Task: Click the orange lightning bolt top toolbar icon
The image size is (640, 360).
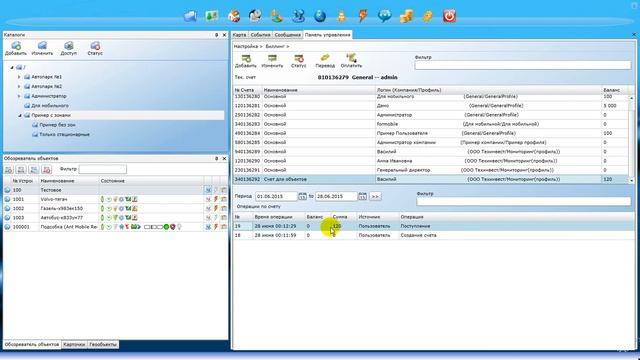Action: pos(362,16)
